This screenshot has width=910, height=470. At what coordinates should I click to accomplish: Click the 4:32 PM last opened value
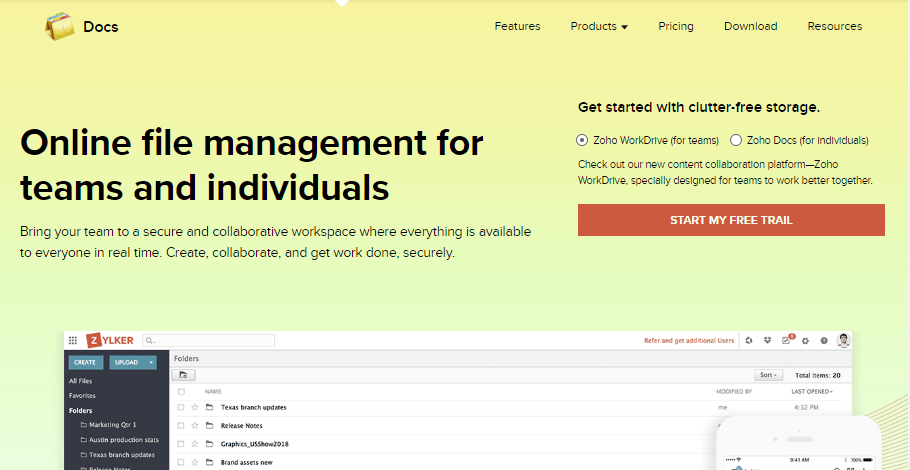pyautogui.click(x=807, y=407)
